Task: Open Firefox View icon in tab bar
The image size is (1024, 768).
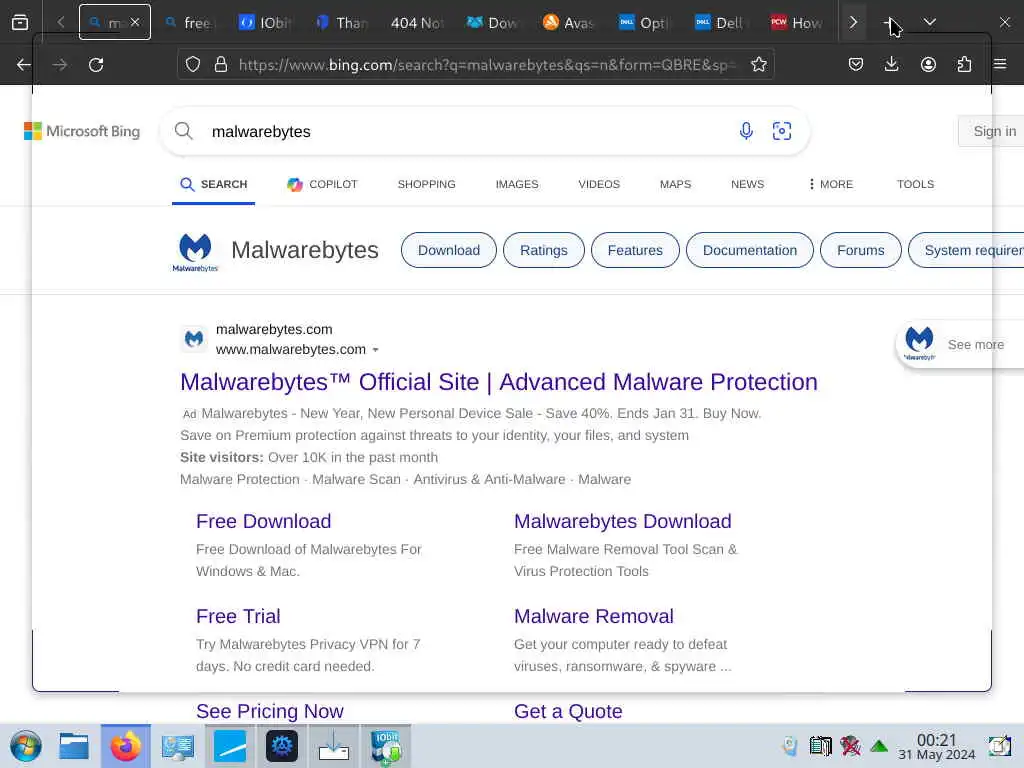Action: point(20,22)
